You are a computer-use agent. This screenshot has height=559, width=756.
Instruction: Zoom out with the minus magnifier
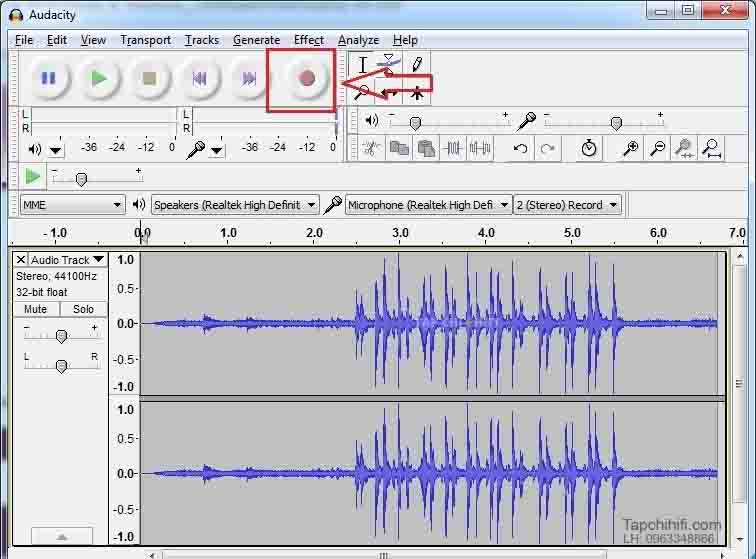[658, 148]
